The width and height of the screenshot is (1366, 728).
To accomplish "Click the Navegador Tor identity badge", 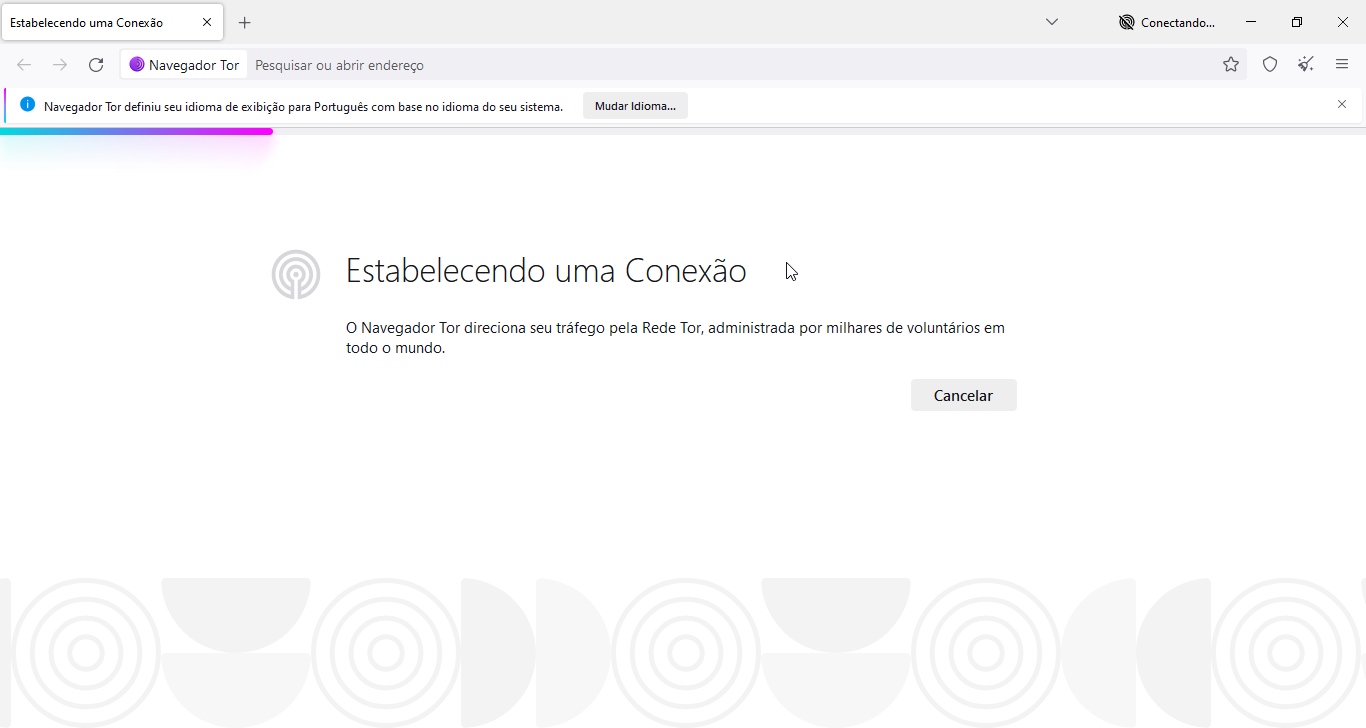I will [x=184, y=65].
